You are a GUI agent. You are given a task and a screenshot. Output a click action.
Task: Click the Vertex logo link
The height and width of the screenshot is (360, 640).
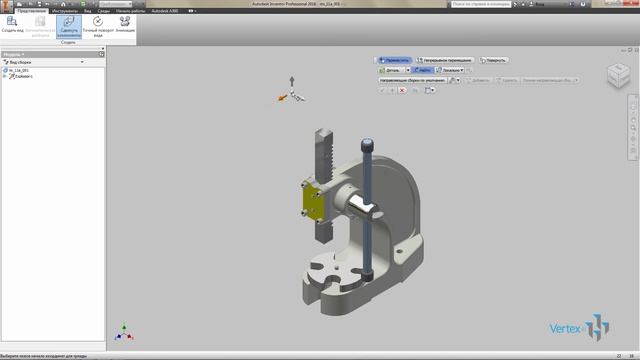coord(579,328)
